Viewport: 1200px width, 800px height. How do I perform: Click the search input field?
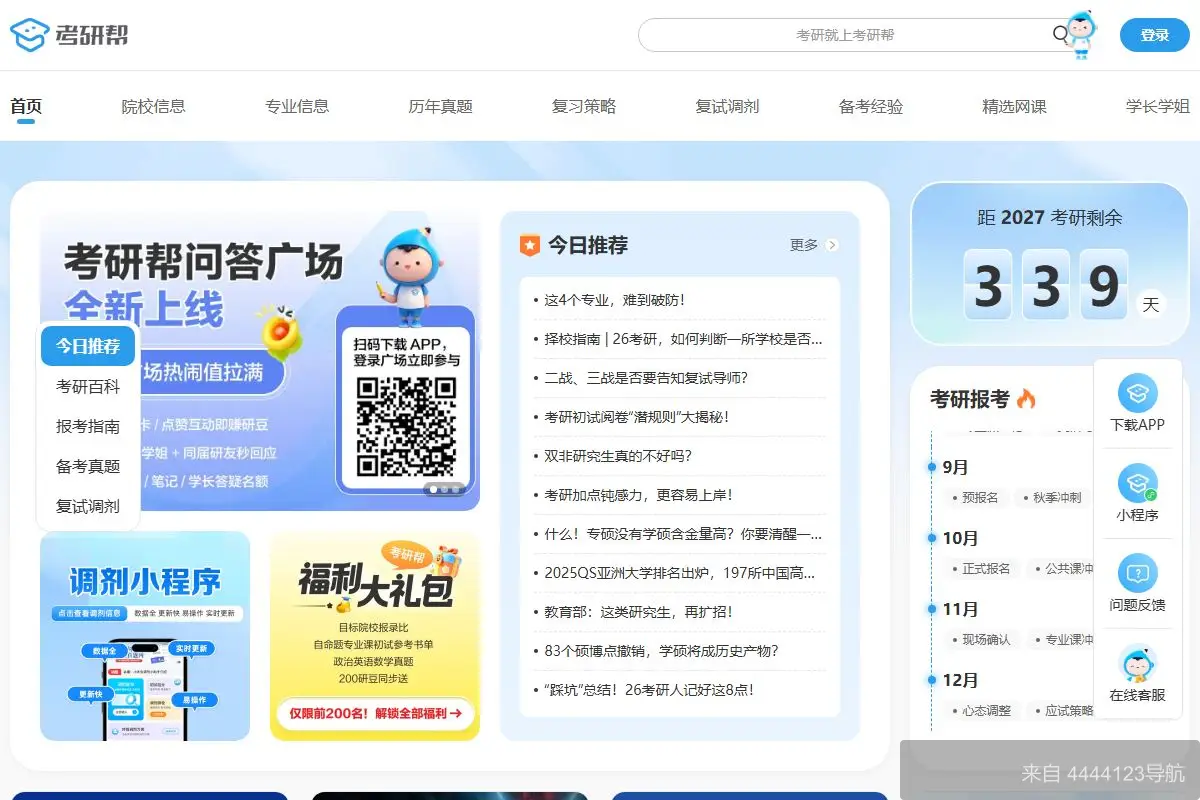click(850, 34)
